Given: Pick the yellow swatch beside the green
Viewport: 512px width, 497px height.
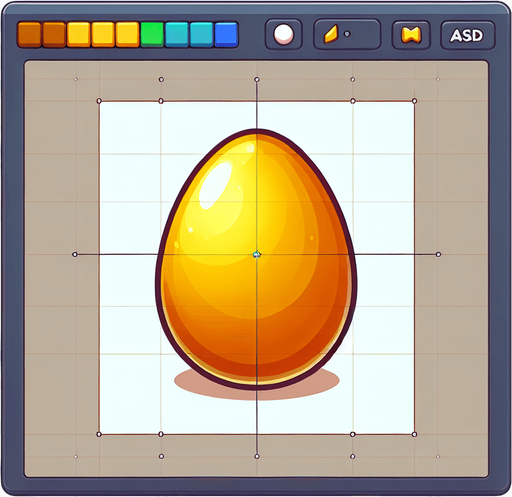Looking at the screenshot, I should (127, 34).
